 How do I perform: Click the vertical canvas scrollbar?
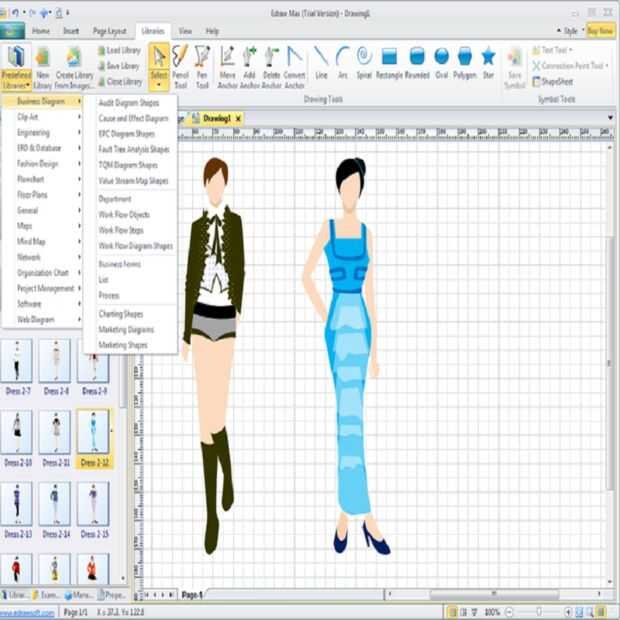click(x=610, y=362)
